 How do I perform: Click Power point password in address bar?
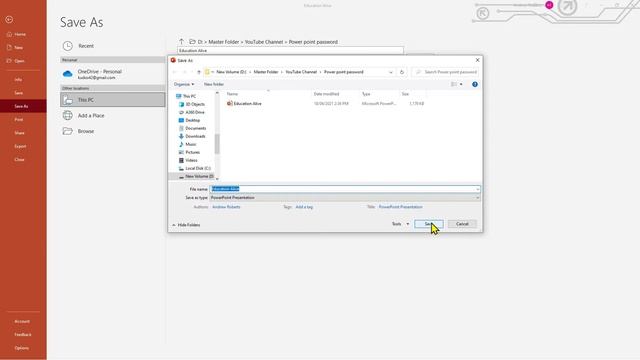[x=344, y=72]
